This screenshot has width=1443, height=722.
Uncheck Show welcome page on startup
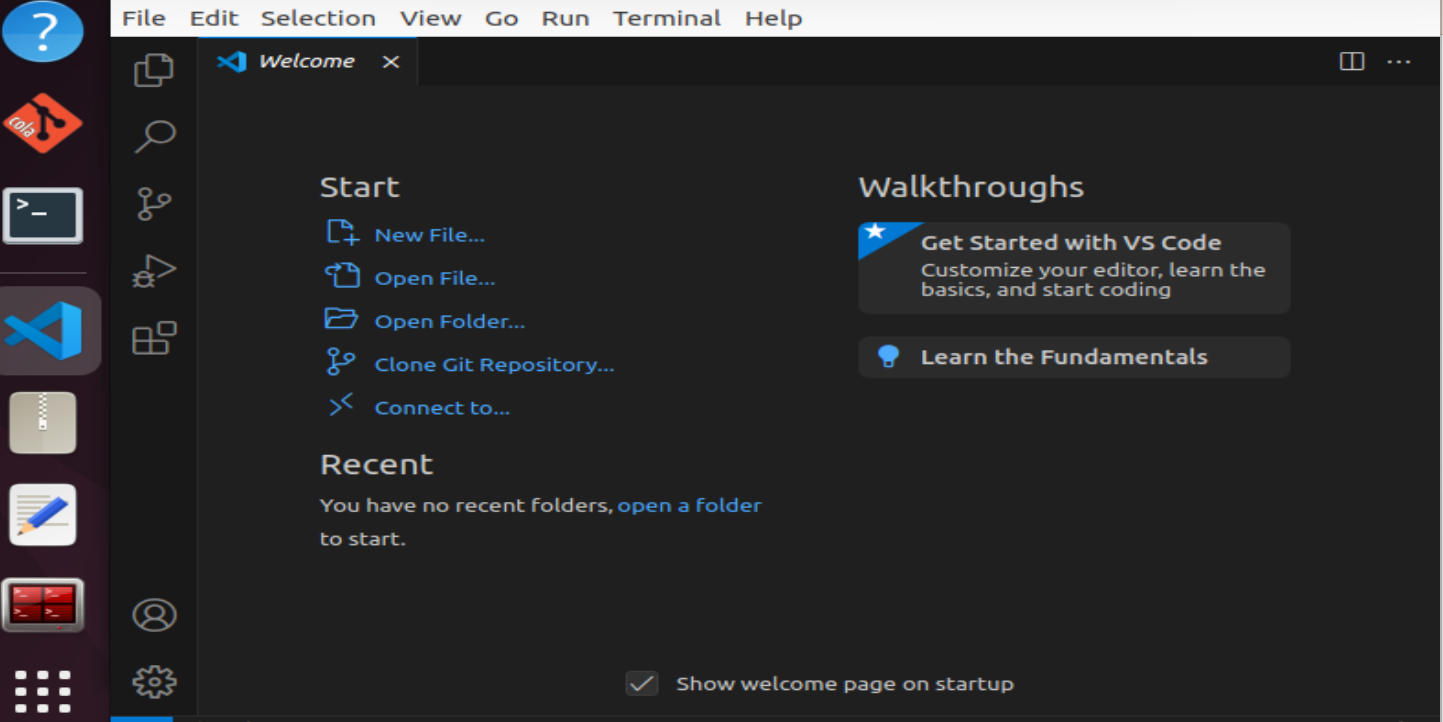click(x=641, y=684)
